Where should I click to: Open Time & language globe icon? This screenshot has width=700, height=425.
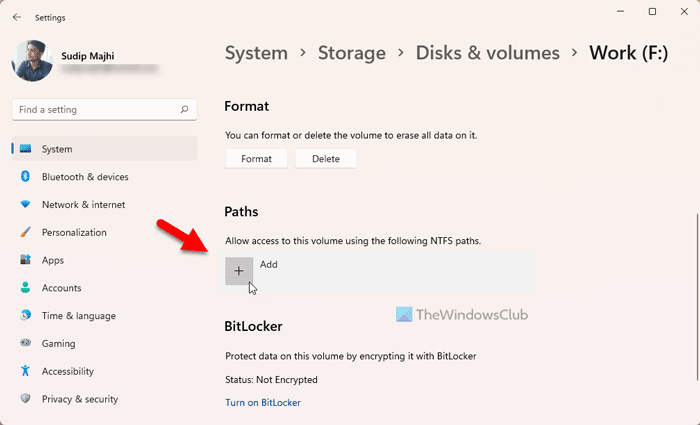pos(26,316)
